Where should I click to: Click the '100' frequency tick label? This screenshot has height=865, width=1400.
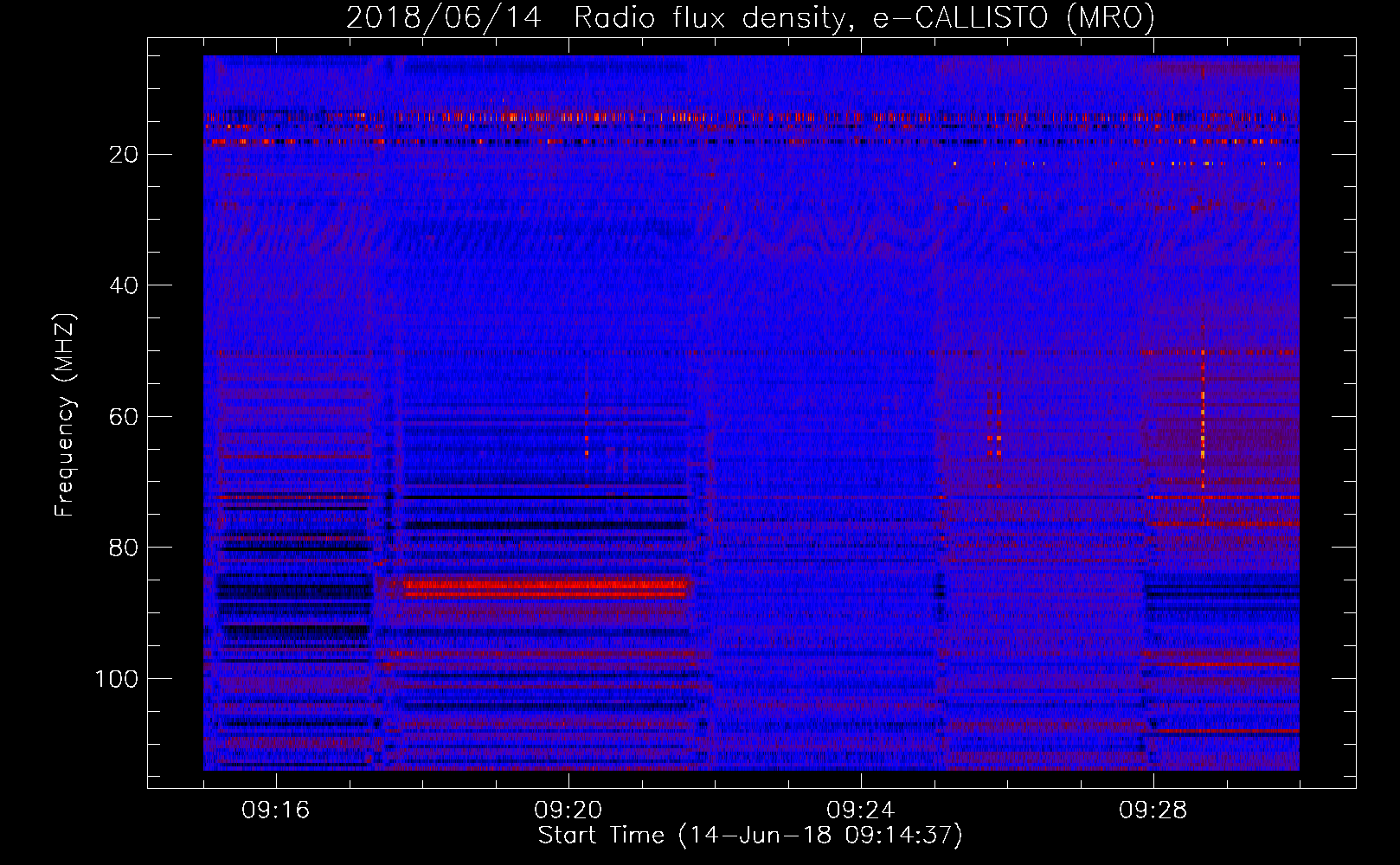tap(118, 679)
